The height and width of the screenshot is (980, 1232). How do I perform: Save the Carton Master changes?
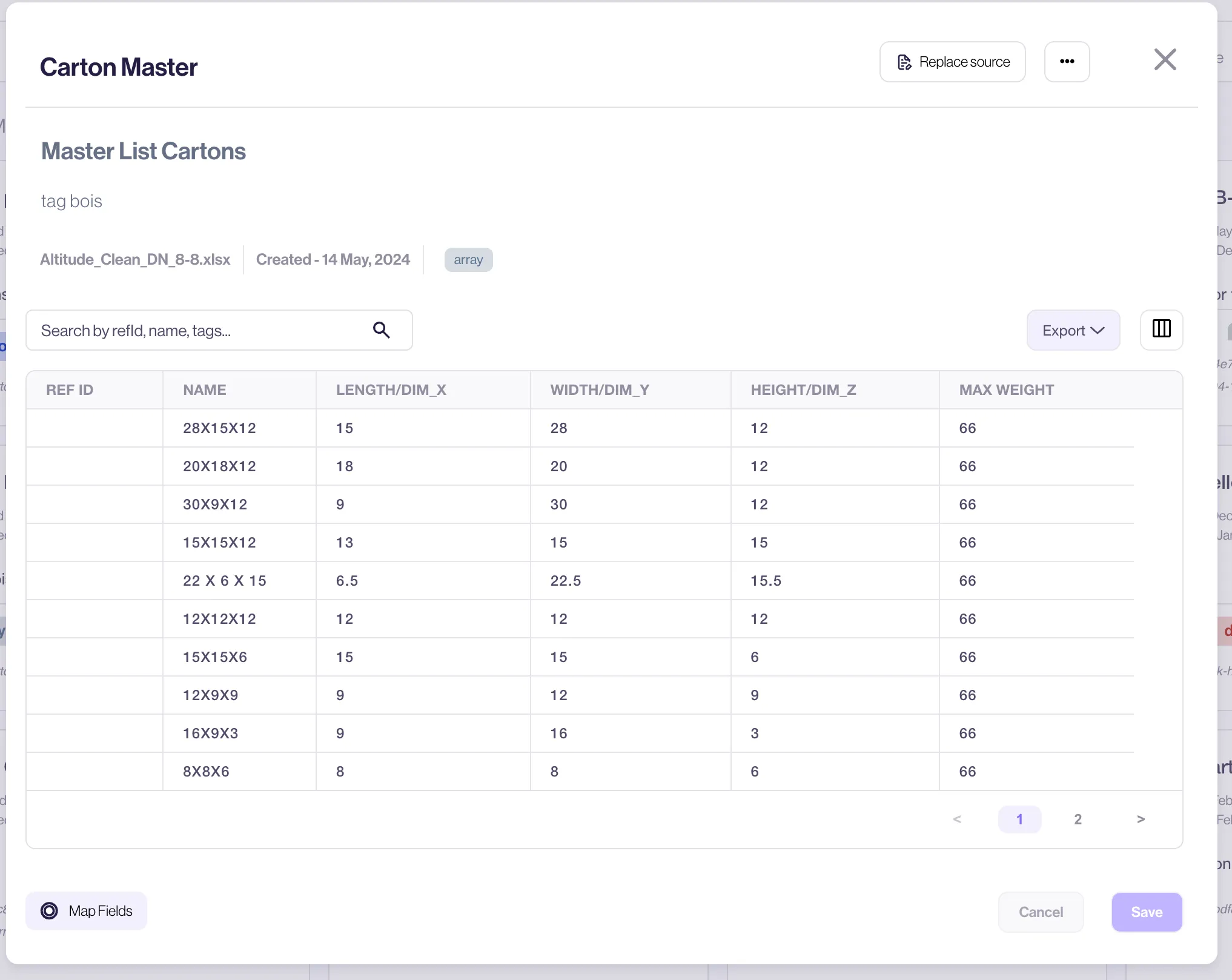click(1147, 912)
